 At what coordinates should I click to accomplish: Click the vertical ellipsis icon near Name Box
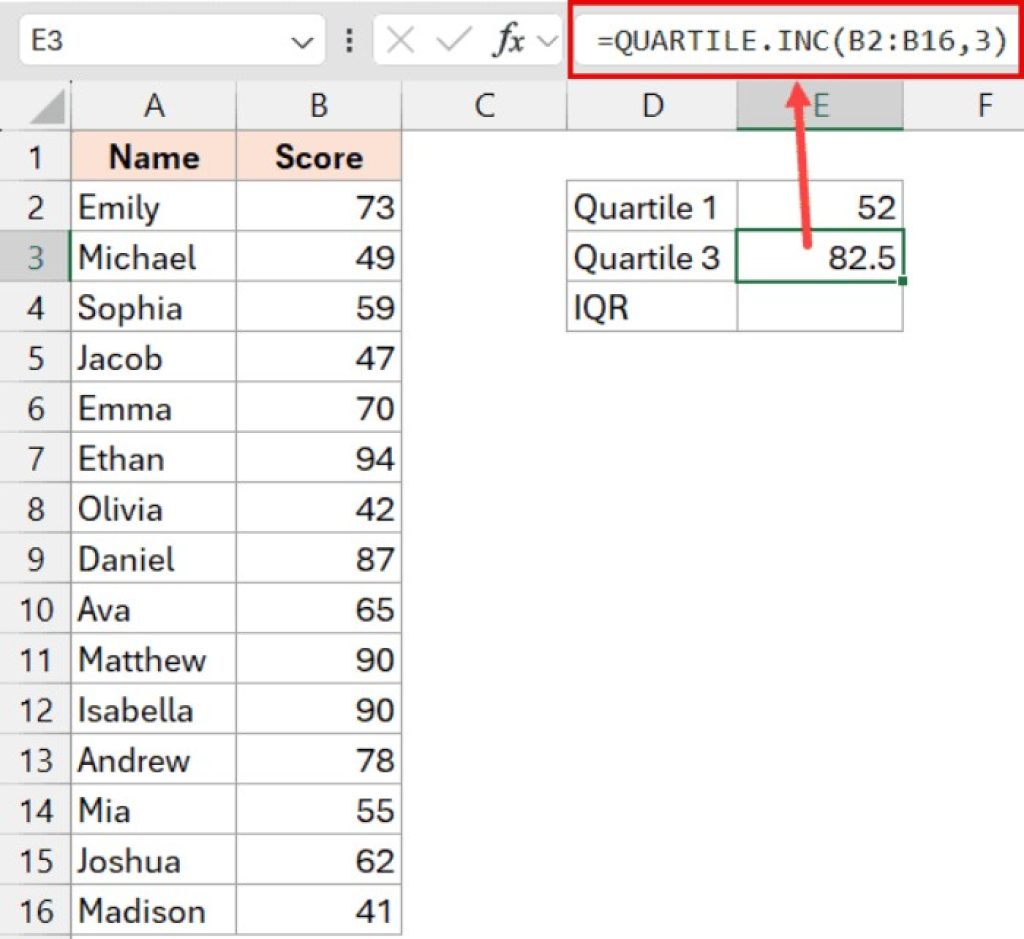(x=349, y=41)
